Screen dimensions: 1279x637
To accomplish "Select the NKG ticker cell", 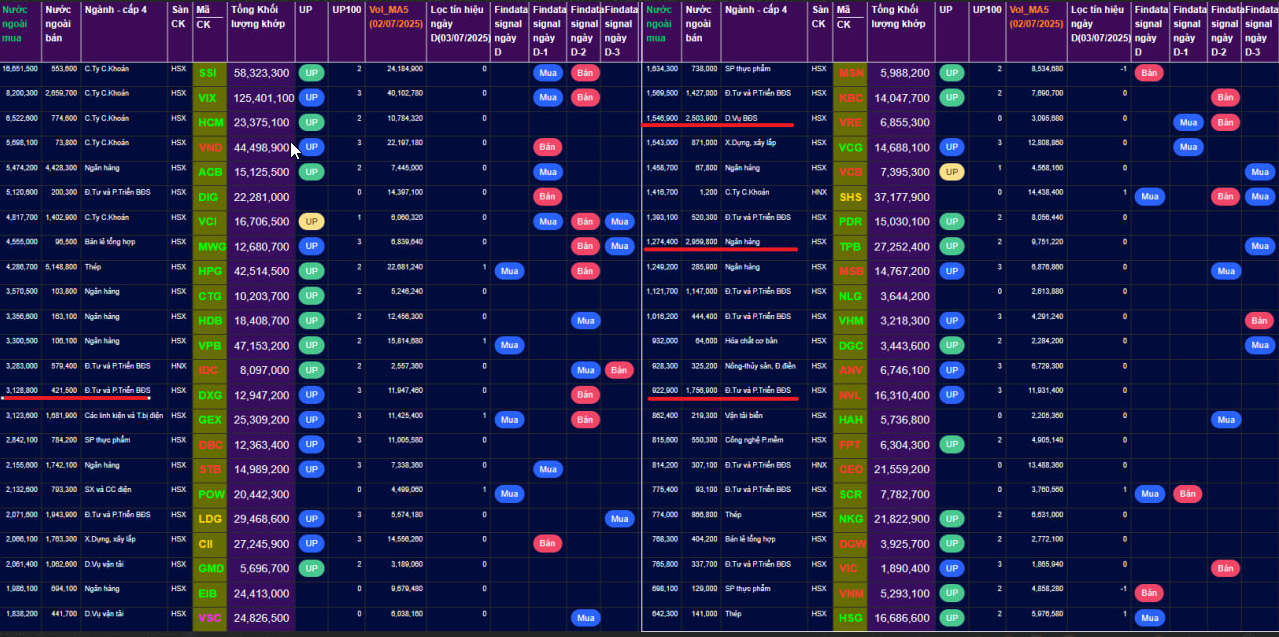I will [850, 519].
